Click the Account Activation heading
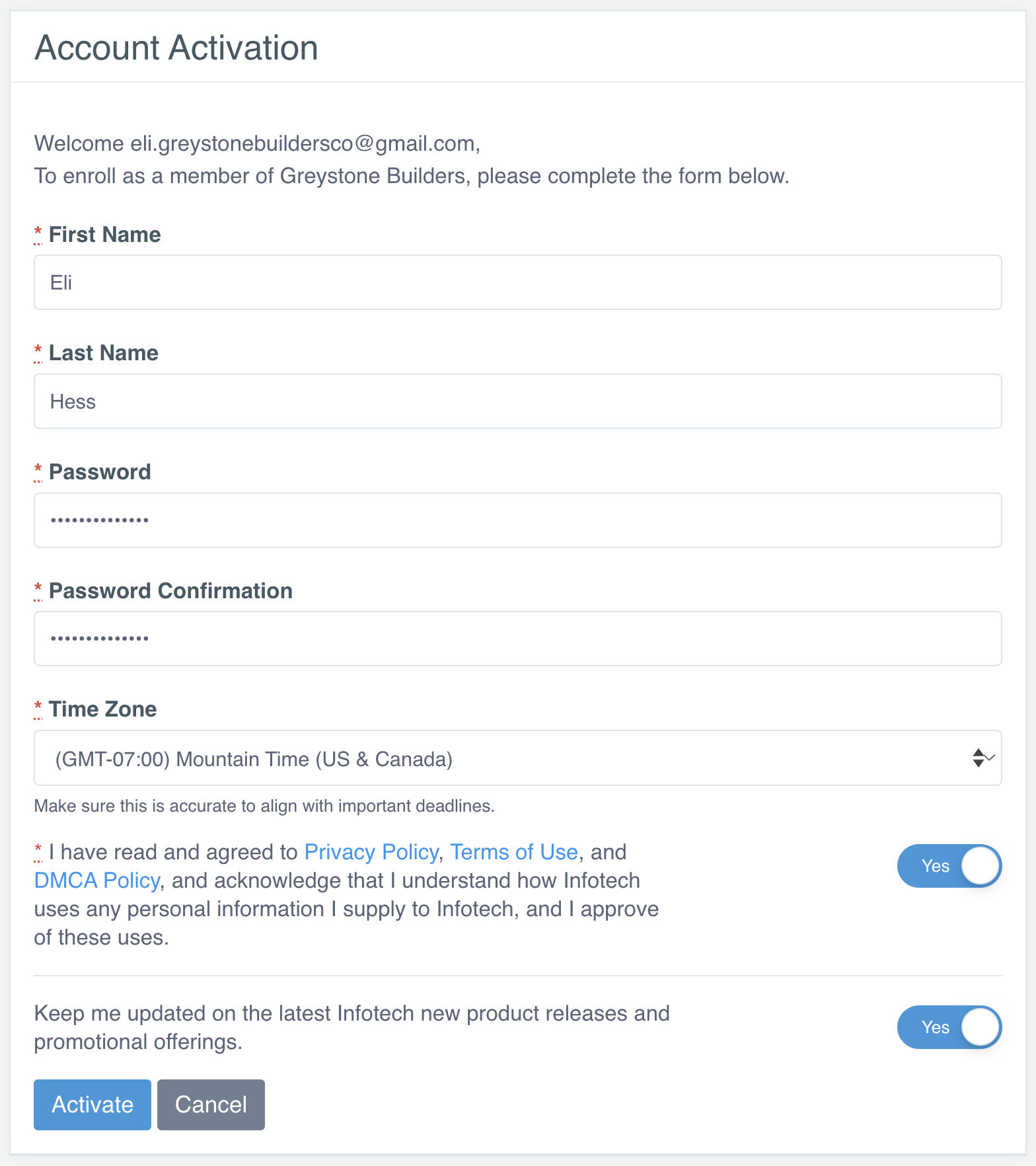Screen dimensions: 1036x1166 click(176, 48)
